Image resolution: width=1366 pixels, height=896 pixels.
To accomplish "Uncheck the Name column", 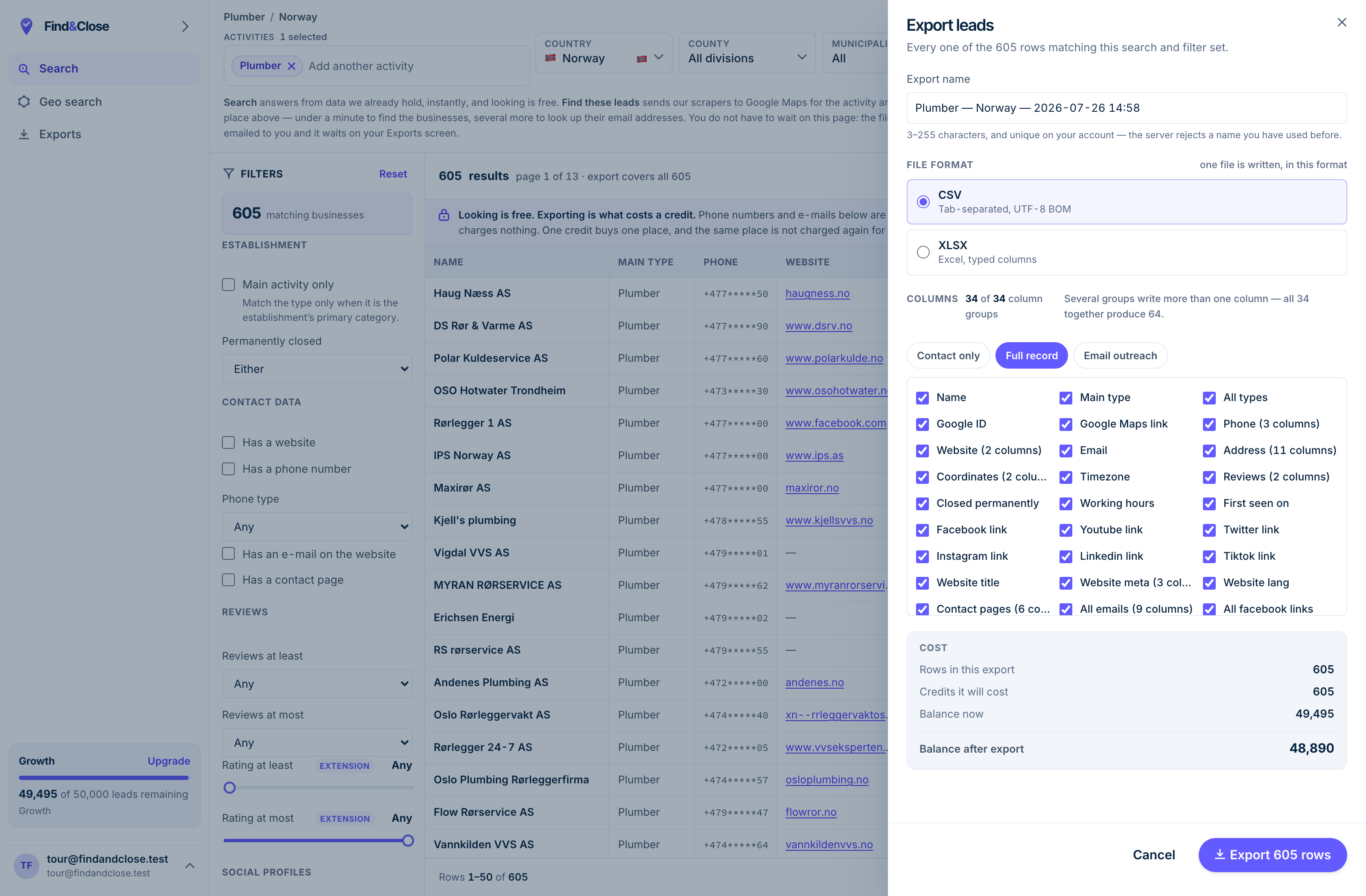I will (x=922, y=398).
